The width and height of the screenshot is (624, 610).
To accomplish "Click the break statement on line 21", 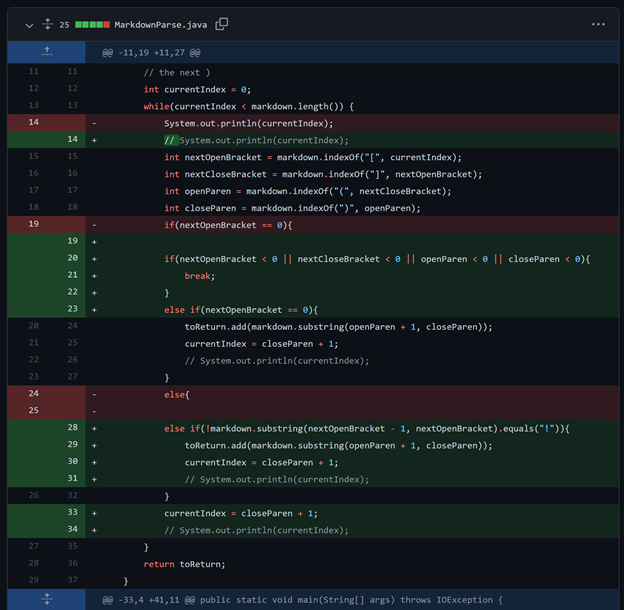I will 199,276.
